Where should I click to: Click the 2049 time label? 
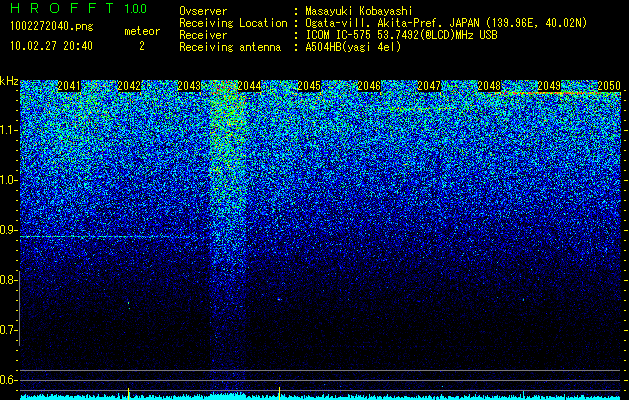(x=549, y=86)
